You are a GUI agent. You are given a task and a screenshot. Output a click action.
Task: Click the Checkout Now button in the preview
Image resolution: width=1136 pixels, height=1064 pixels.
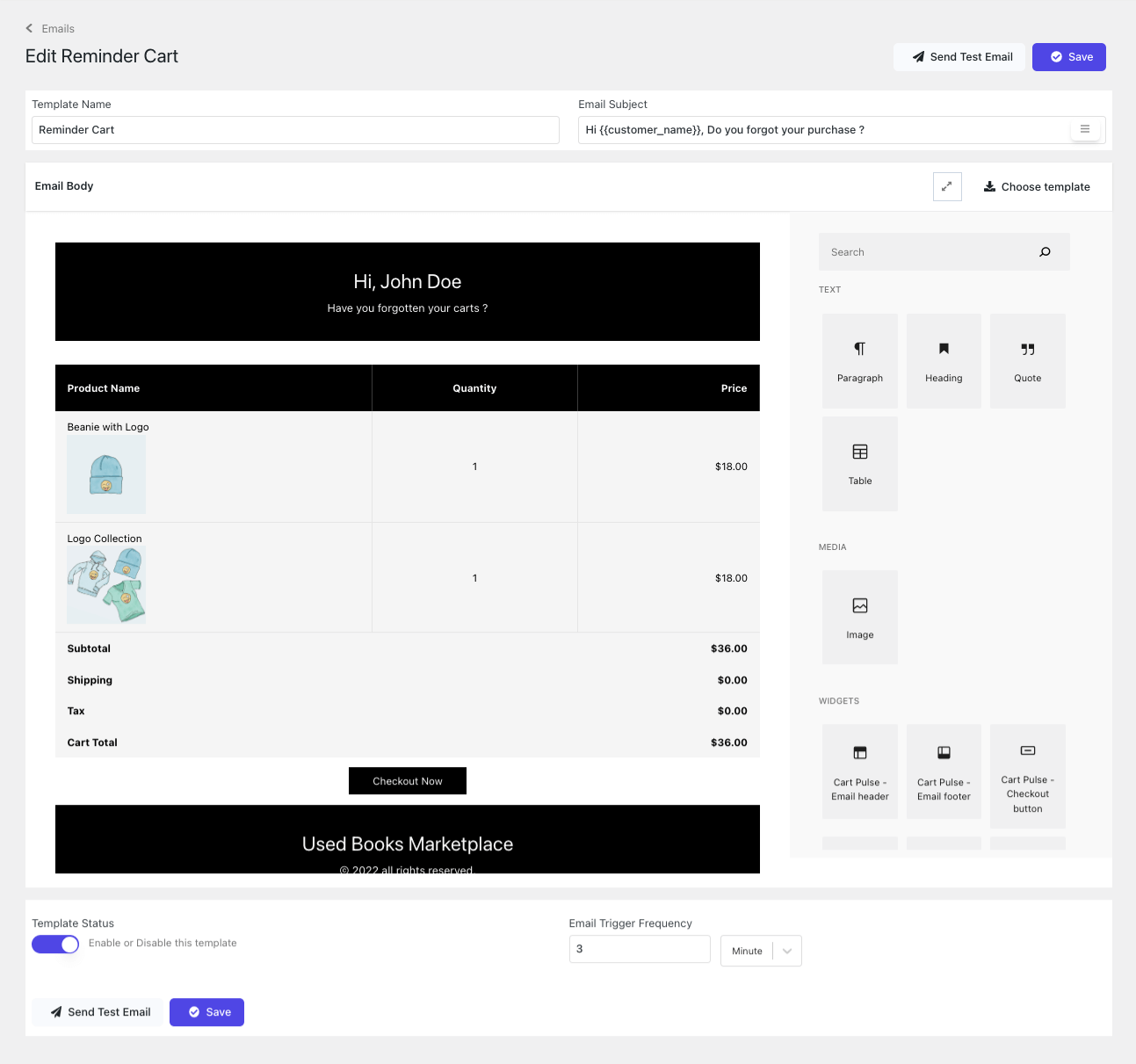coord(407,780)
